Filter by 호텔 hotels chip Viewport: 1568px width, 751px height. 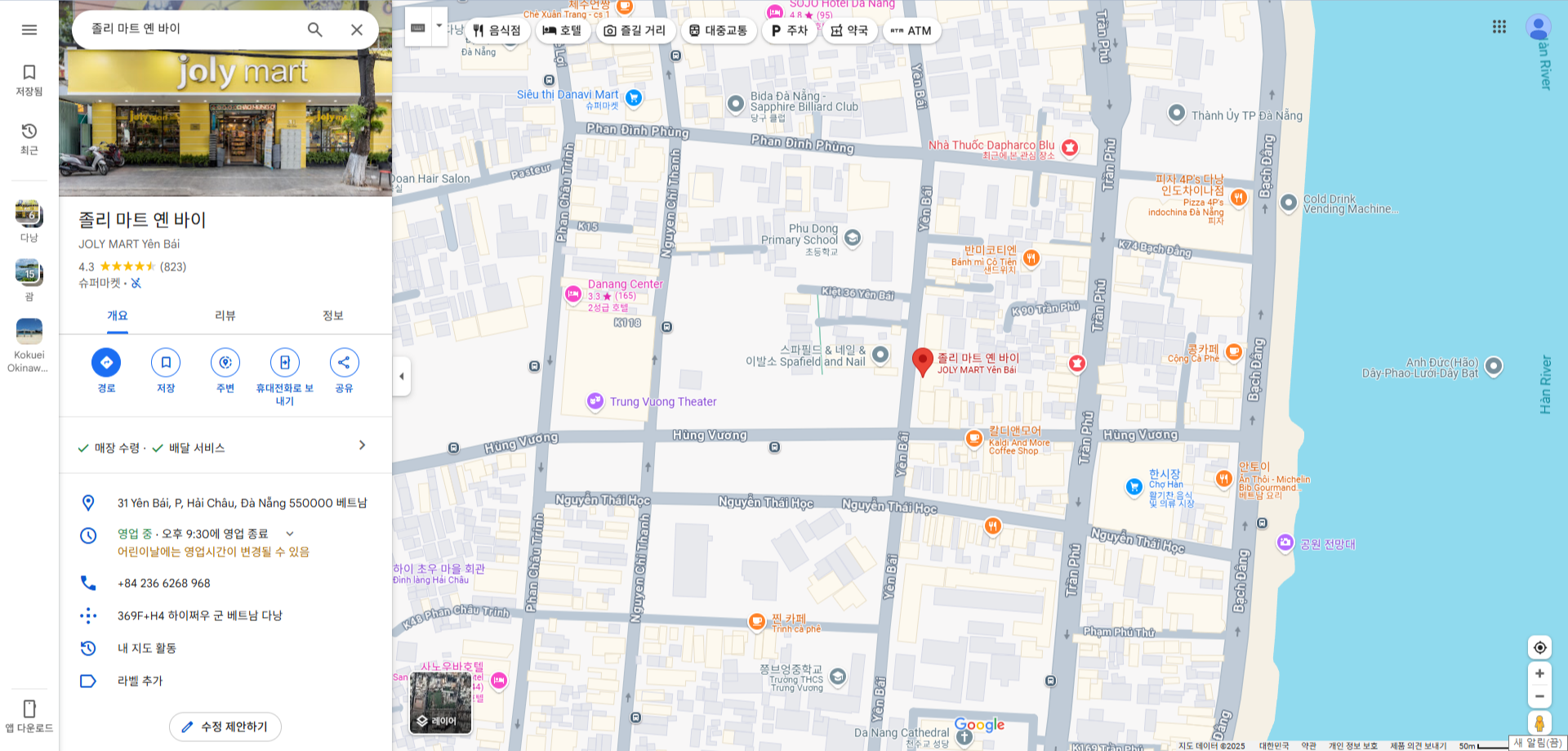(x=563, y=31)
